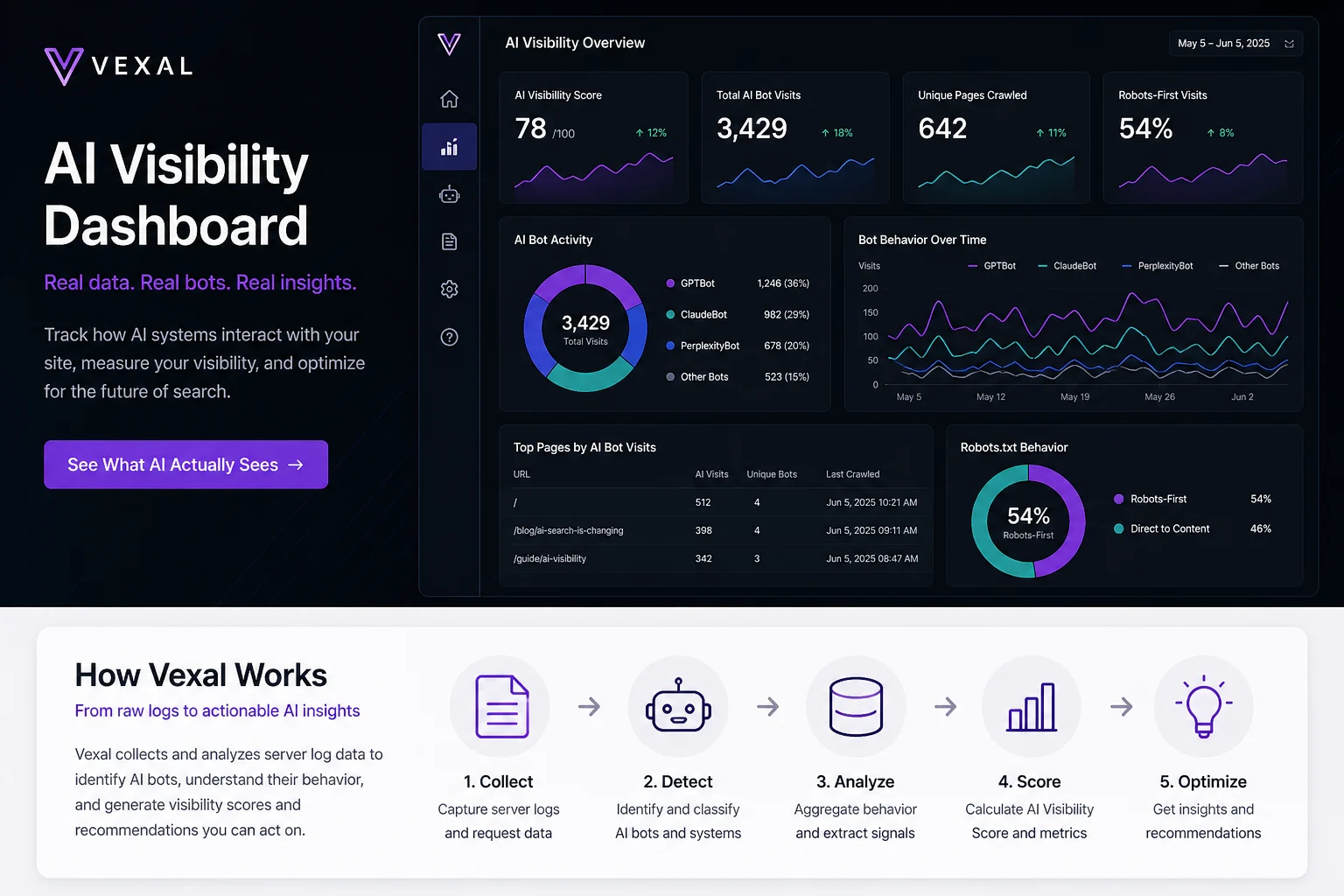Screen dimensions: 1344x896
Task: Click the Jun 5, 2025 10:21 AM timestamp
Action: click(871, 502)
